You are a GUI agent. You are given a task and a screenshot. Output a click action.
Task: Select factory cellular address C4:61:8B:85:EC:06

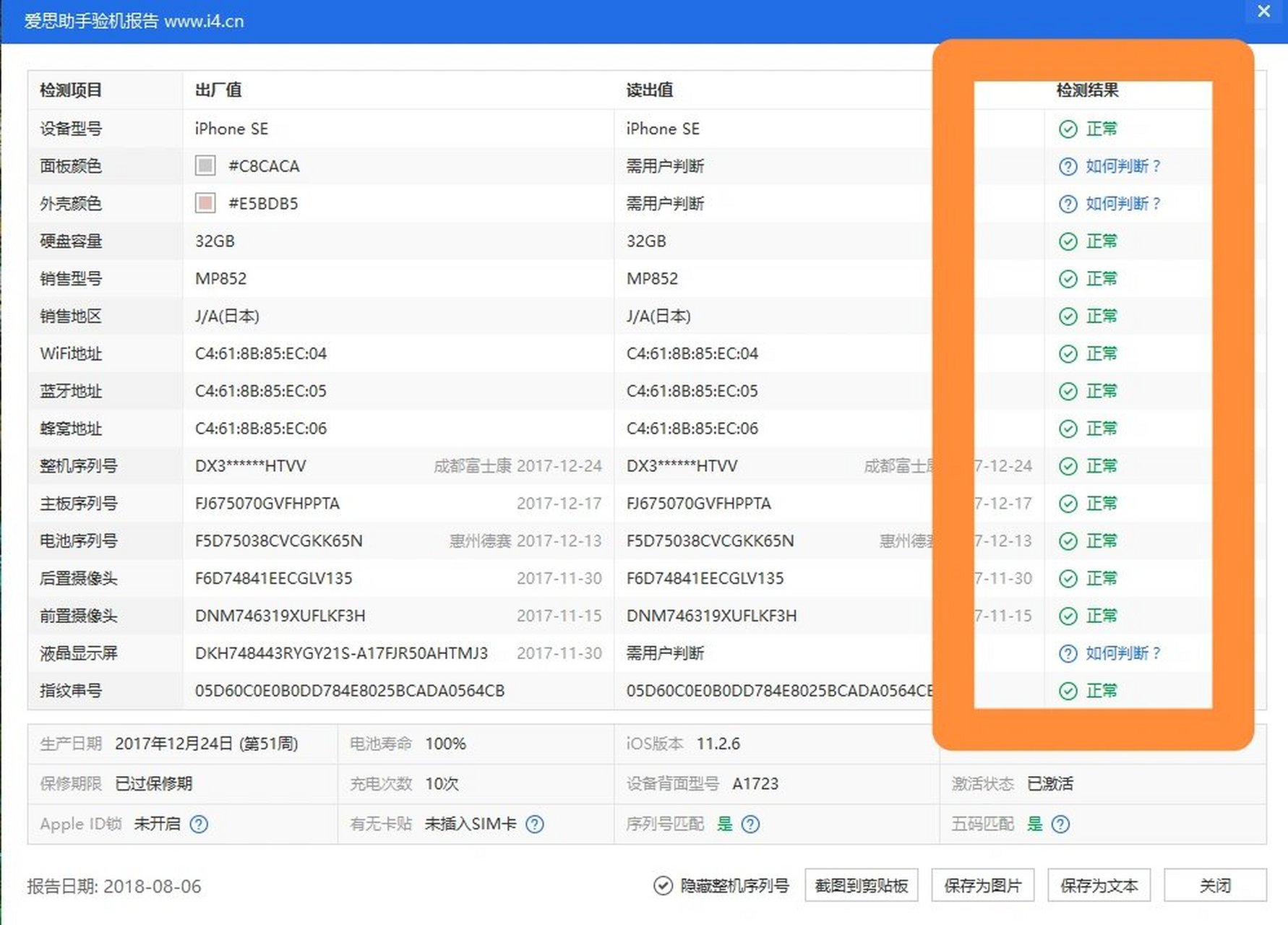point(261,429)
